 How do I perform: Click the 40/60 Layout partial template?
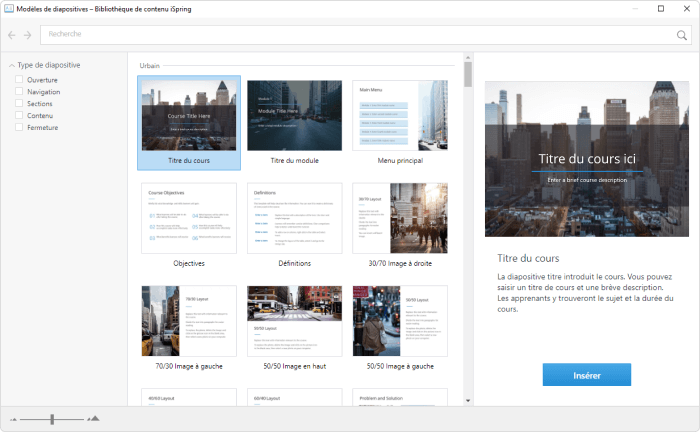pos(189,397)
